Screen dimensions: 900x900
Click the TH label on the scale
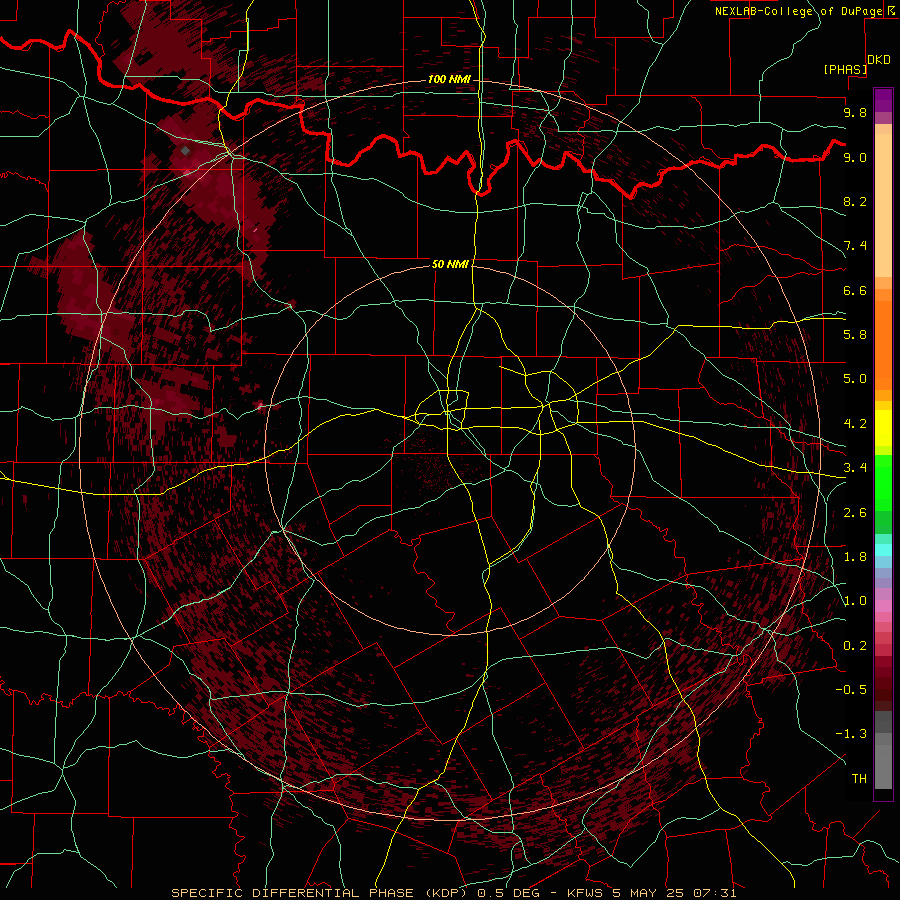point(859,779)
